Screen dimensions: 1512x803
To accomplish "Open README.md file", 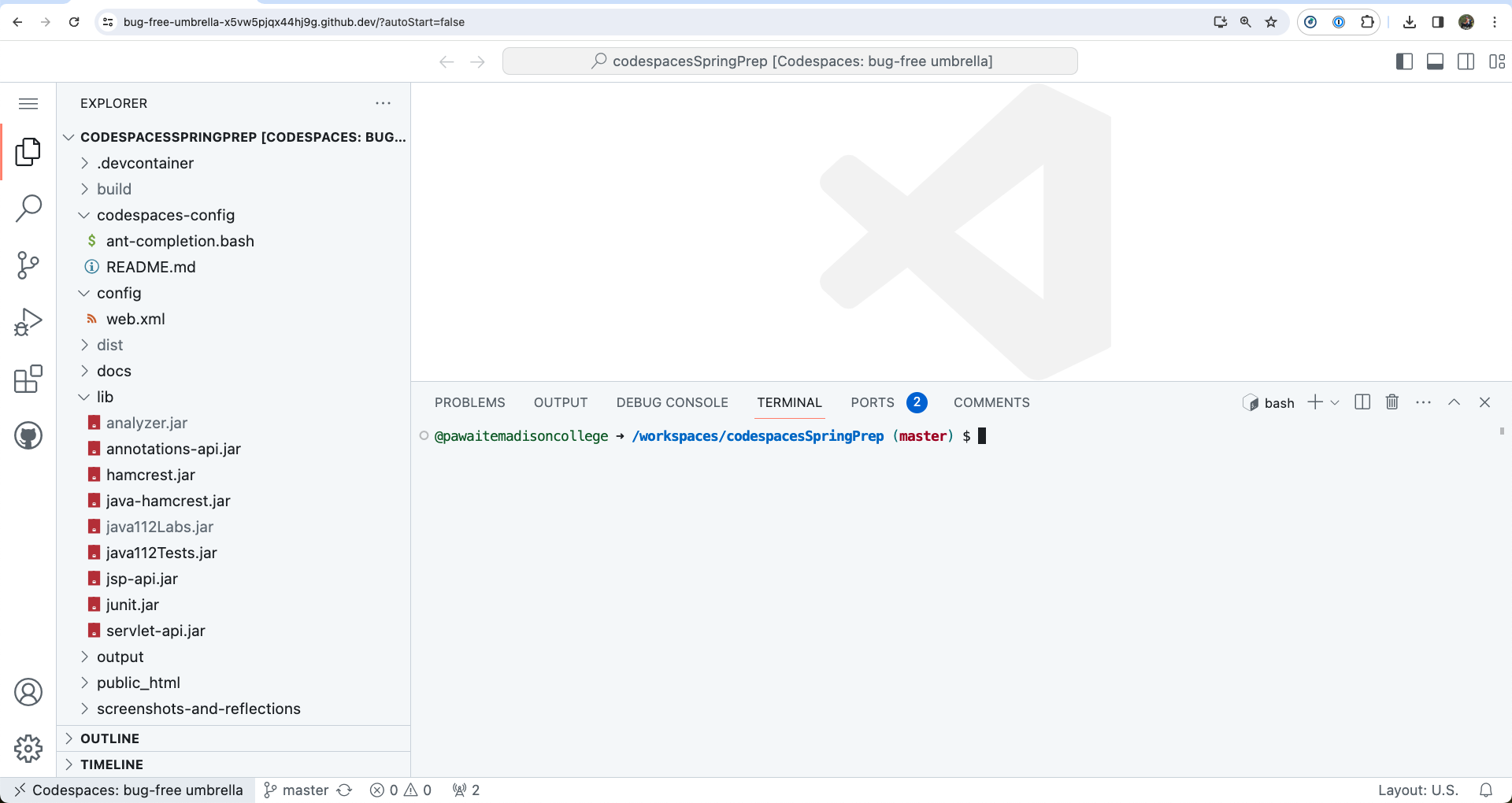I will 234,267.
